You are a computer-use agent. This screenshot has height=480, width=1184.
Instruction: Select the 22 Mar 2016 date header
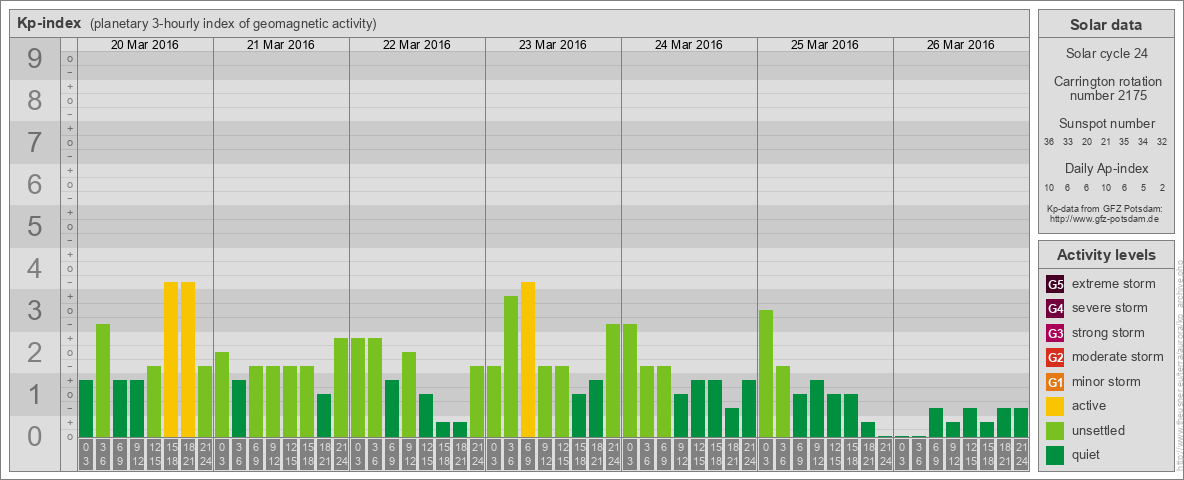pyautogui.click(x=417, y=45)
